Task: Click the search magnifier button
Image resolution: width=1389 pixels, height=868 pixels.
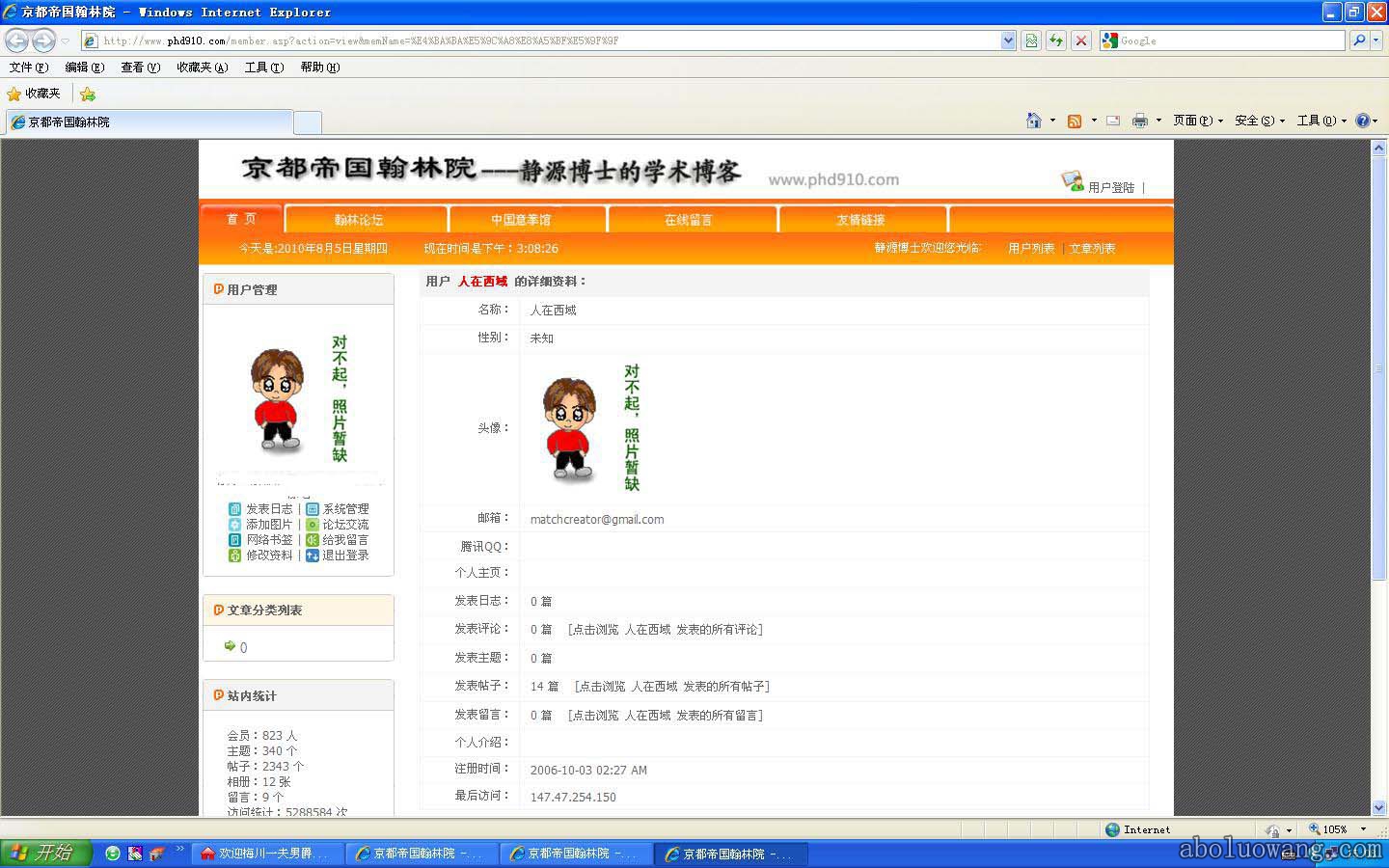Action: (1359, 41)
